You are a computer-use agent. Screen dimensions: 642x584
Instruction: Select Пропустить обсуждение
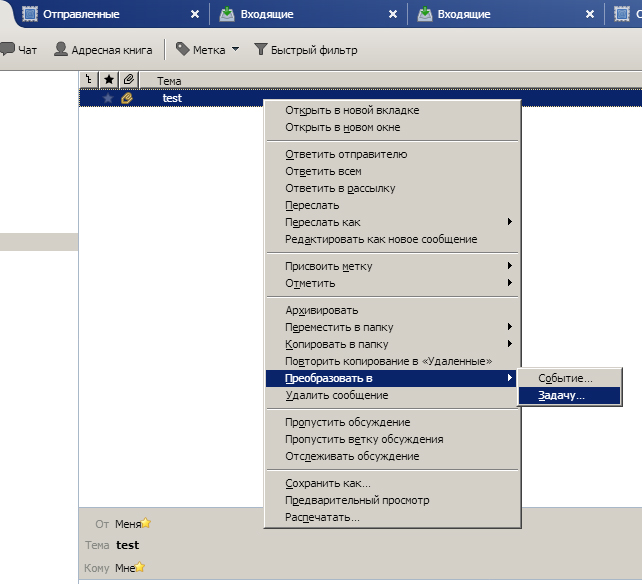coord(392,422)
